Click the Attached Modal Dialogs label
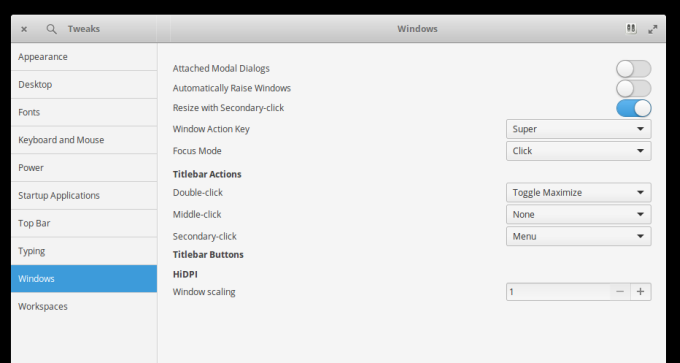 click(x=221, y=69)
